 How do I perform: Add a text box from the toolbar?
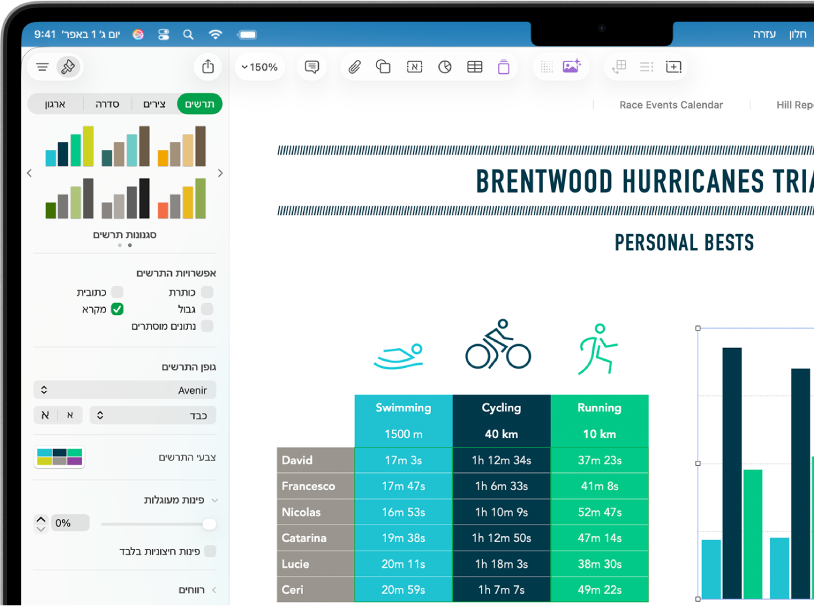point(414,66)
